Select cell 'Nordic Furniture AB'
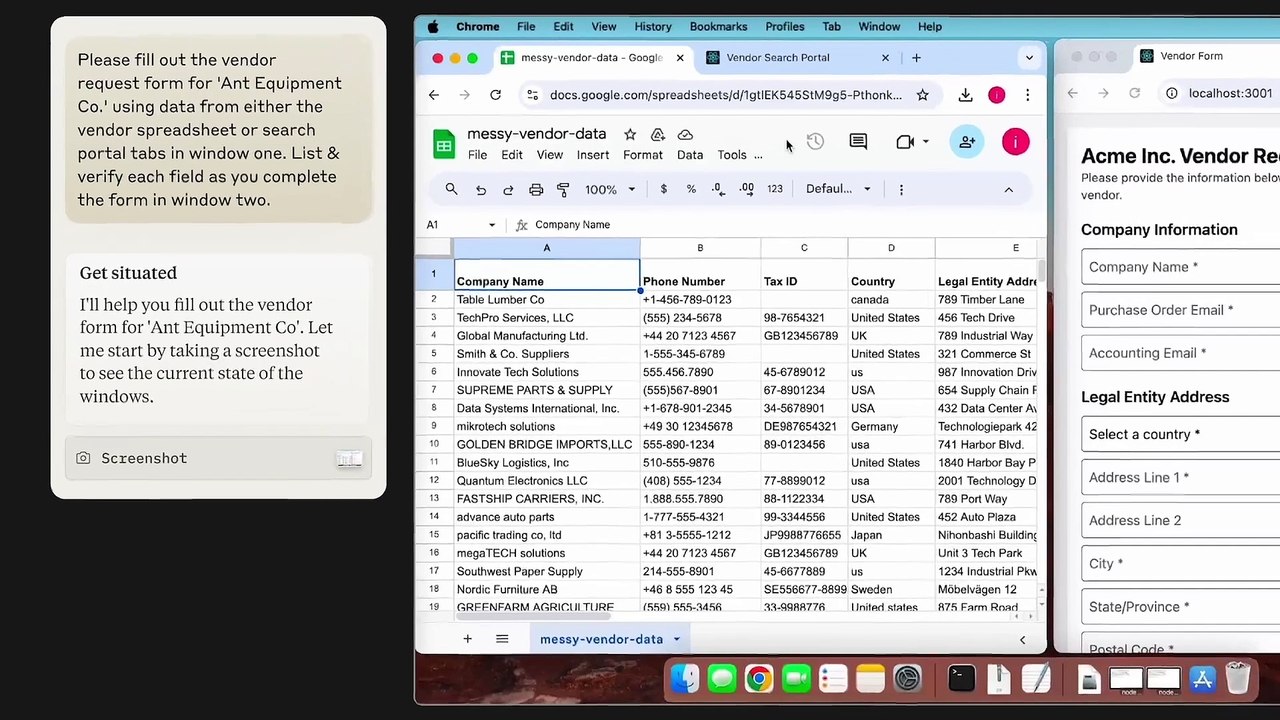Image resolution: width=1280 pixels, height=720 pixels. coord(546,589)
